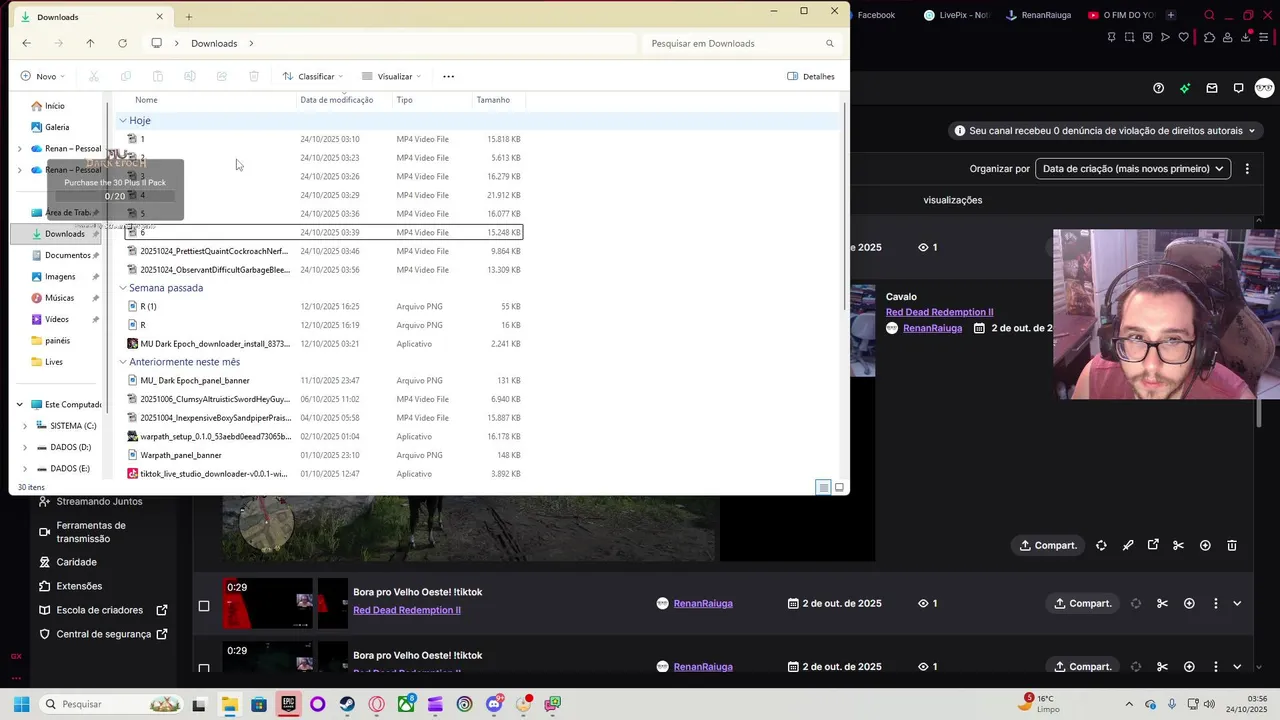This screenshot has width=1280, height=720.
Task: Click plus-circle icon in Cavalo clip actions
Action: click(1205, 545)
